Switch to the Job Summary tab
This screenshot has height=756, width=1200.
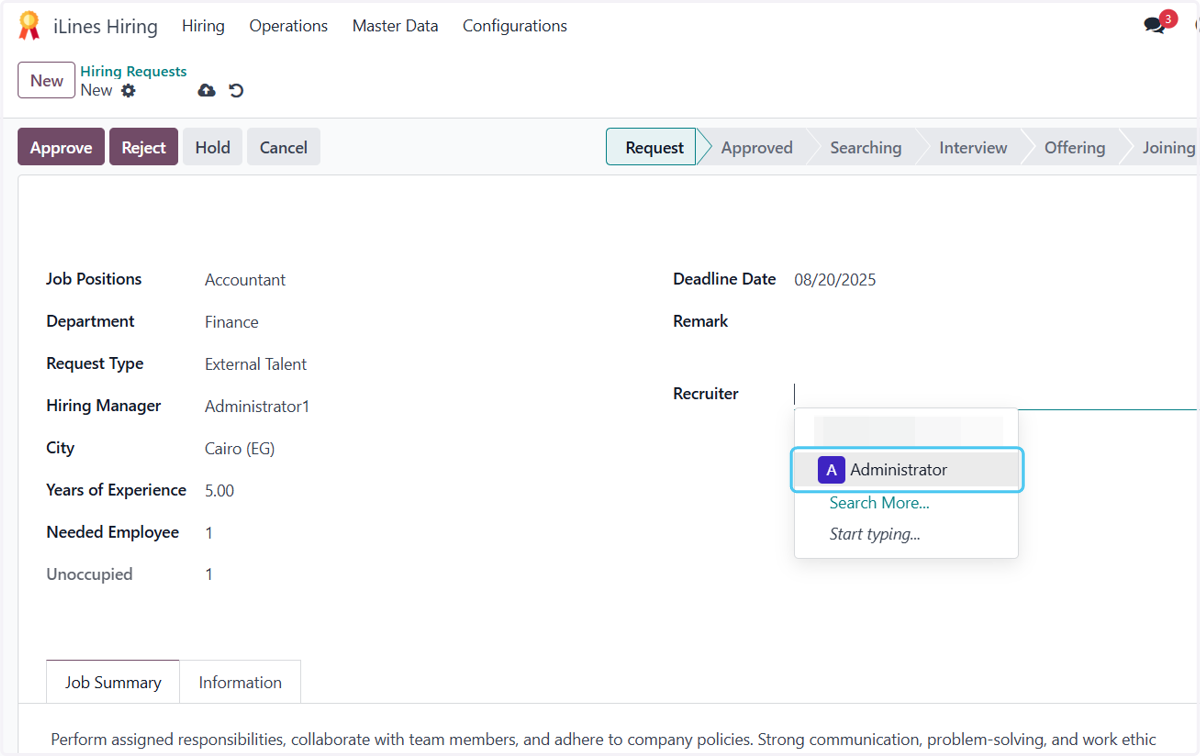113,682
